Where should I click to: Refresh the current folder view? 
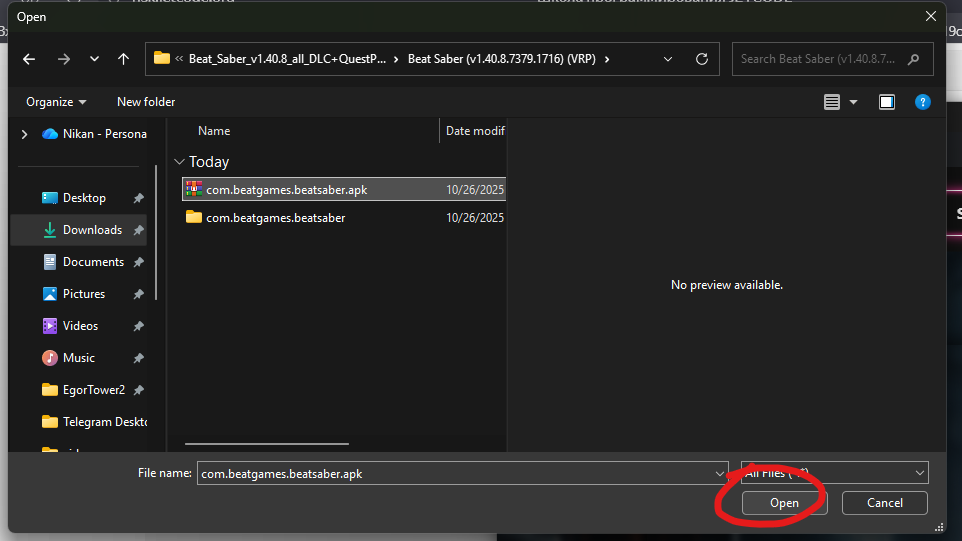pos(702,59)
